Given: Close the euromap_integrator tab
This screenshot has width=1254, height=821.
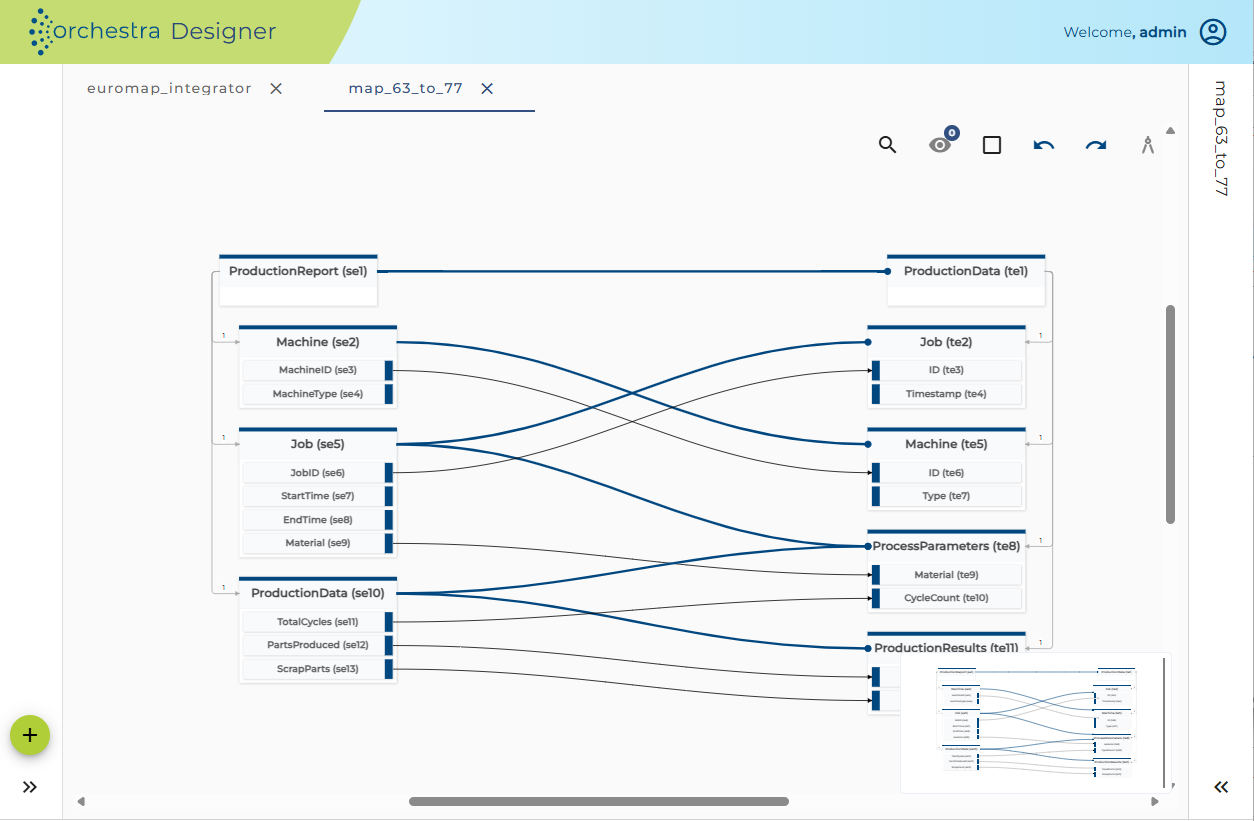Looking at the screenshot, I should (276, 88).
